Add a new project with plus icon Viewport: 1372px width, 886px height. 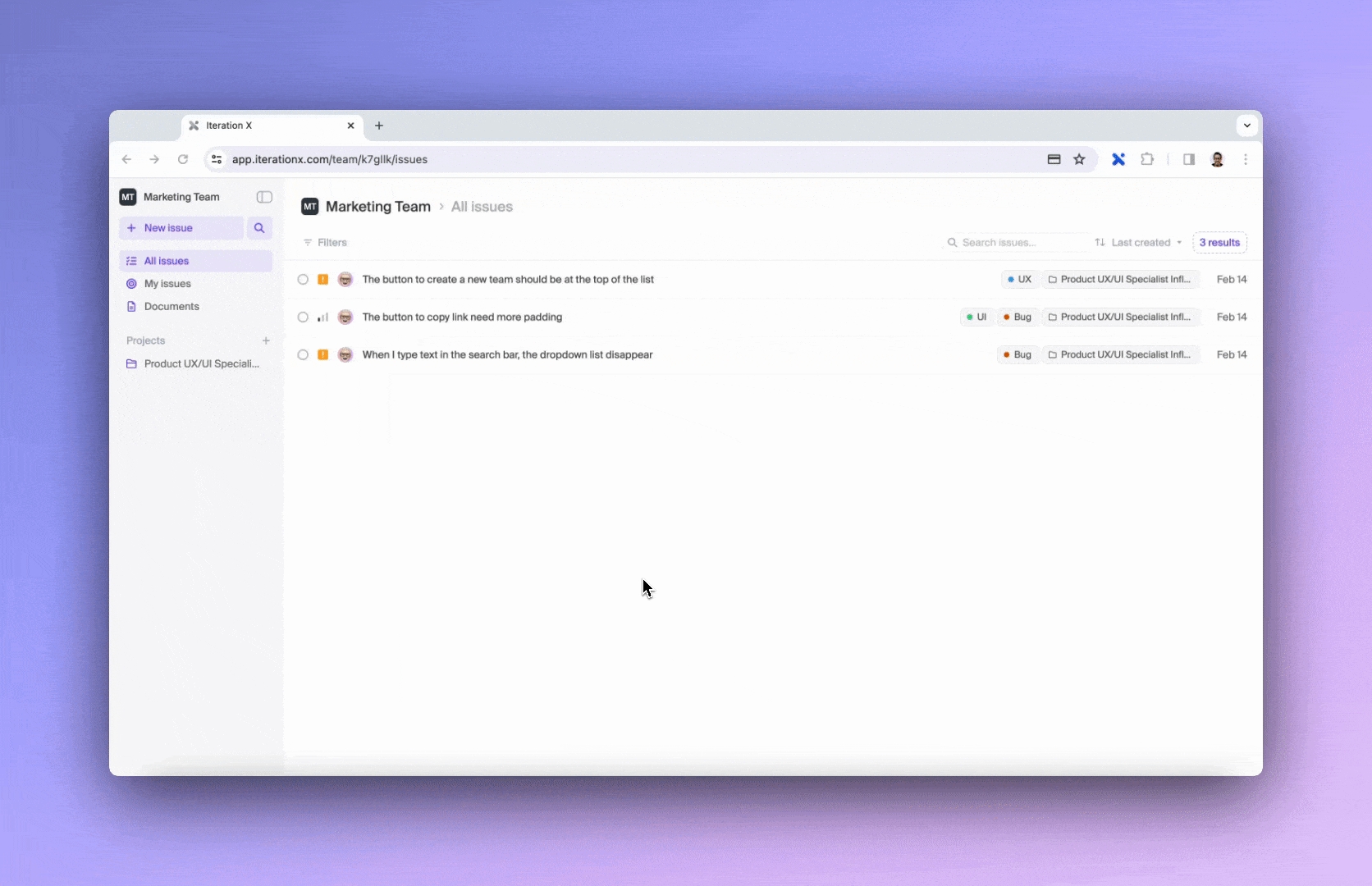266,340
